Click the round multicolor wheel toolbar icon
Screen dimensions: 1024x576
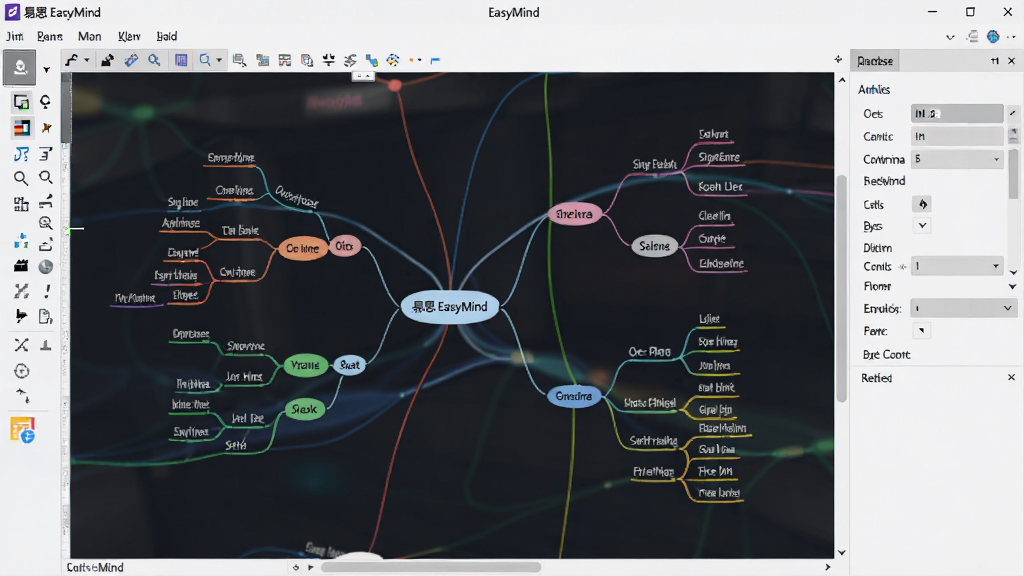pyautogui.click(x=393, y=60)
